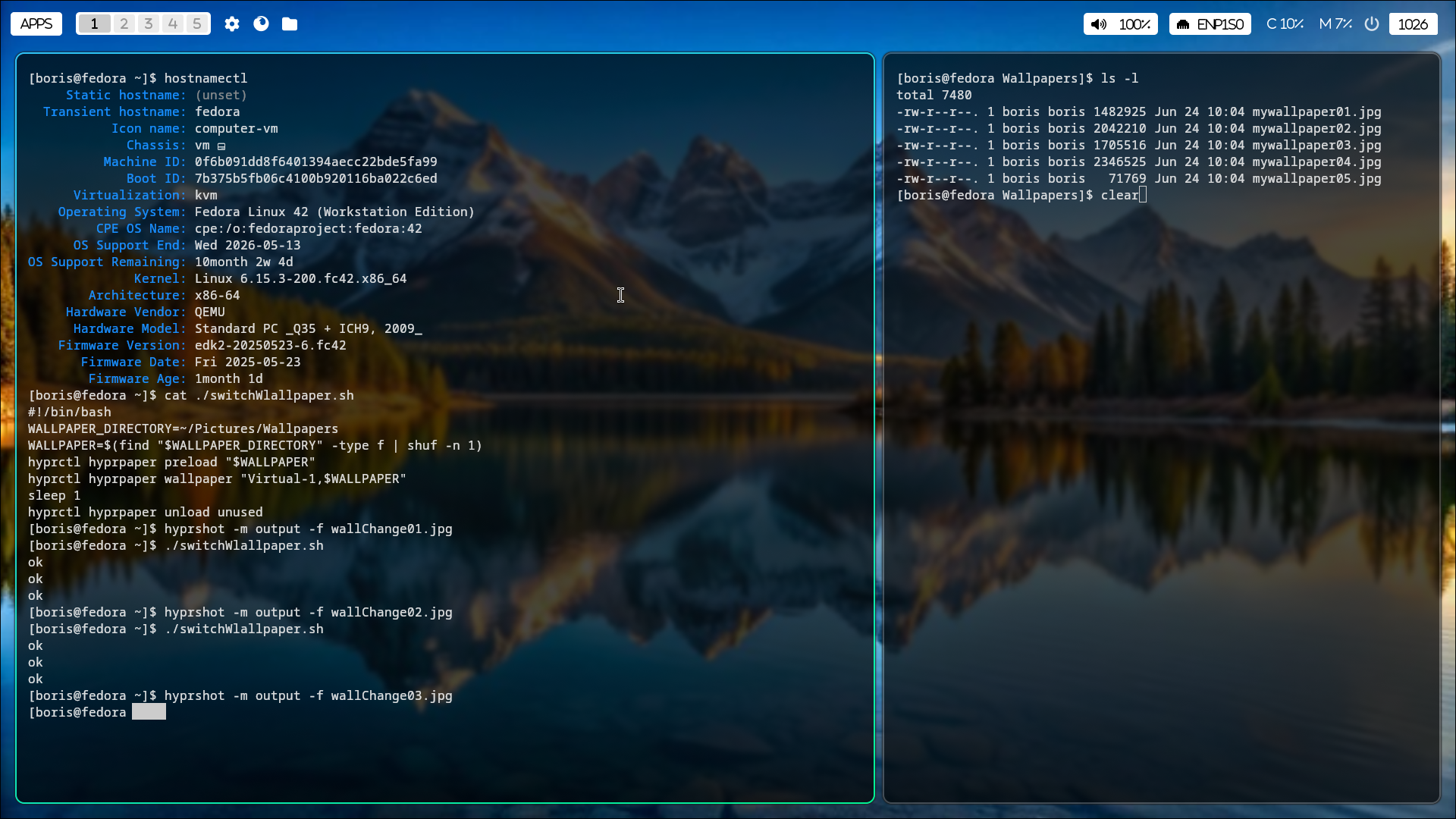Viewport: 1456px width, 819px height.
Task: Click the round browser icon in bar
Action: (261, 24)
